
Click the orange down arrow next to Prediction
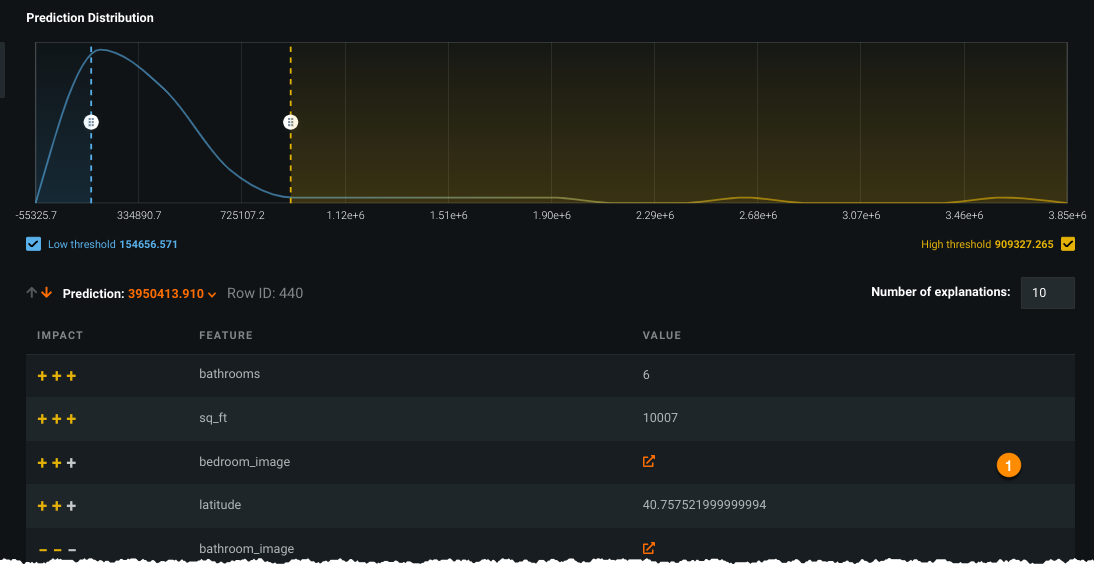[x=46, y=293]
